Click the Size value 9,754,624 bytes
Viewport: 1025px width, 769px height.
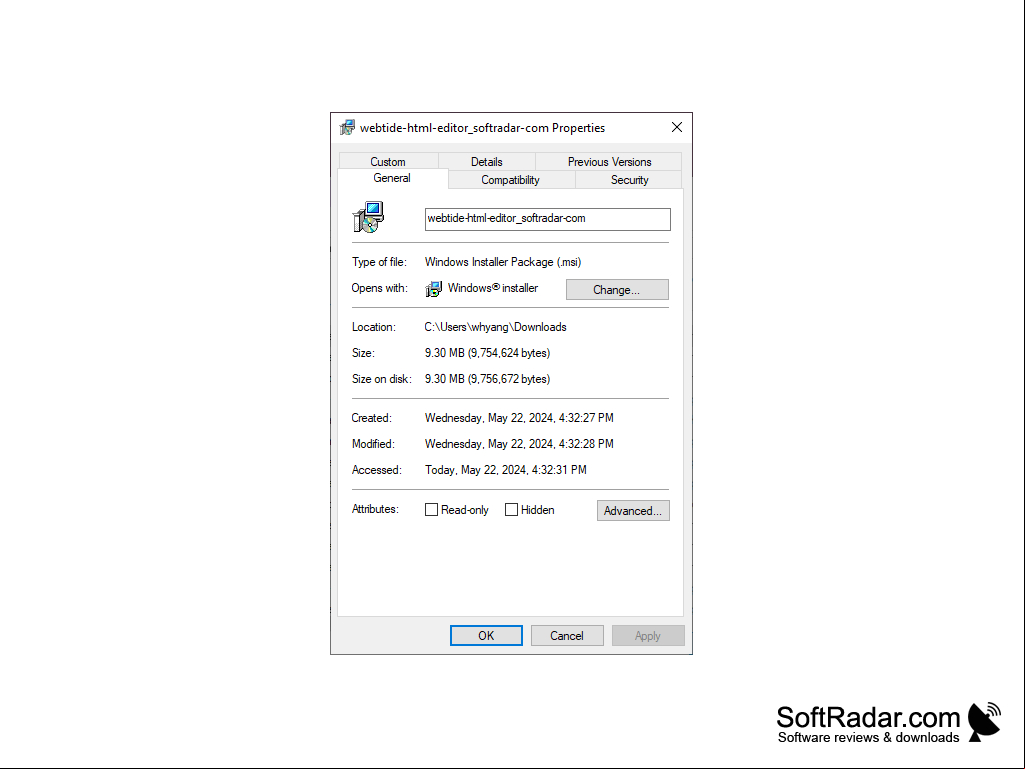pyautogui.click(x=488, y=353)
